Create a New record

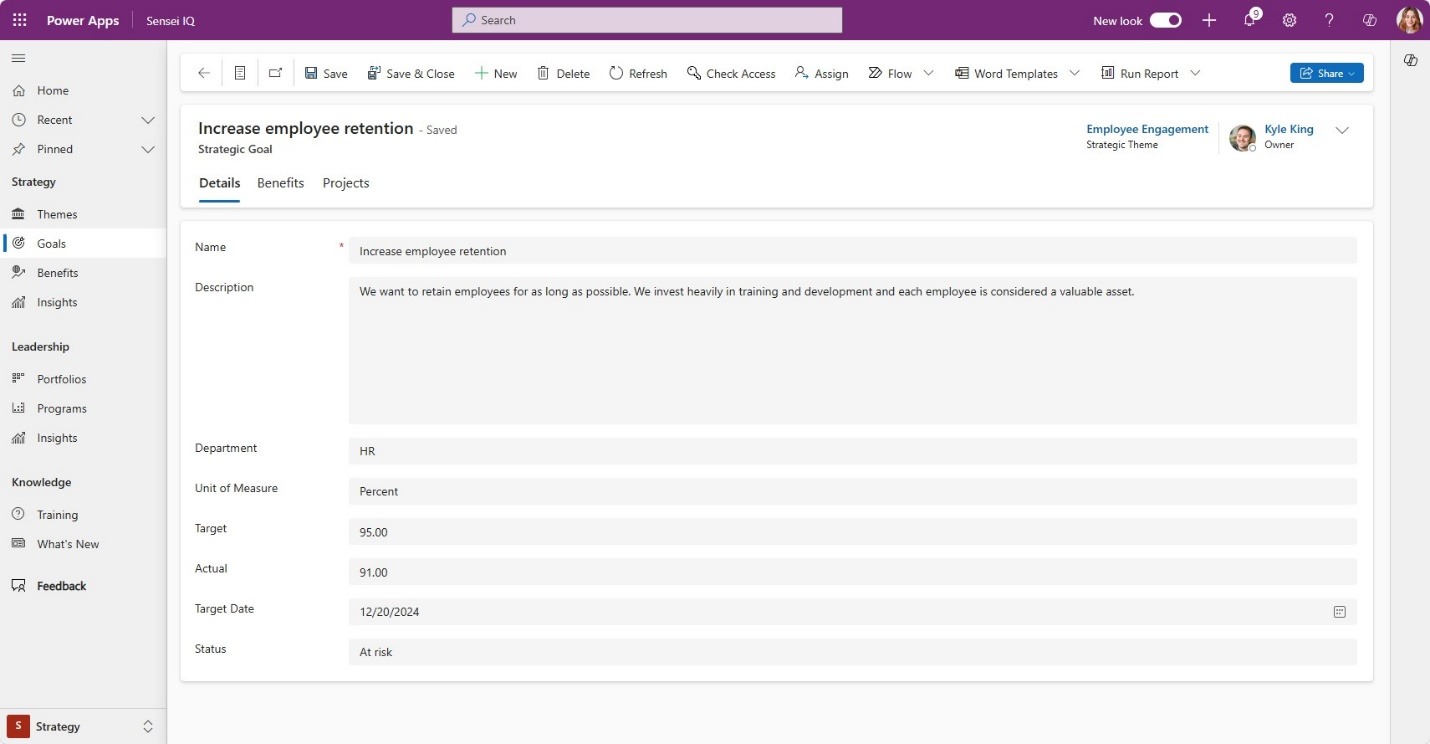[496, 73]
